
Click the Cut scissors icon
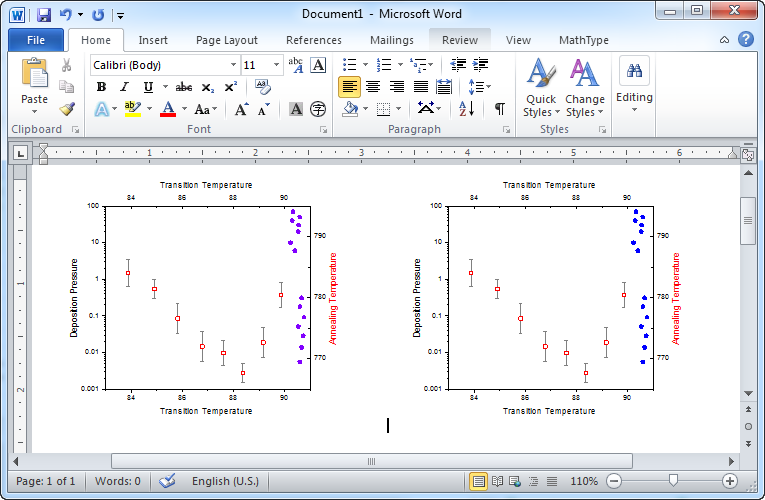[66, 65]
